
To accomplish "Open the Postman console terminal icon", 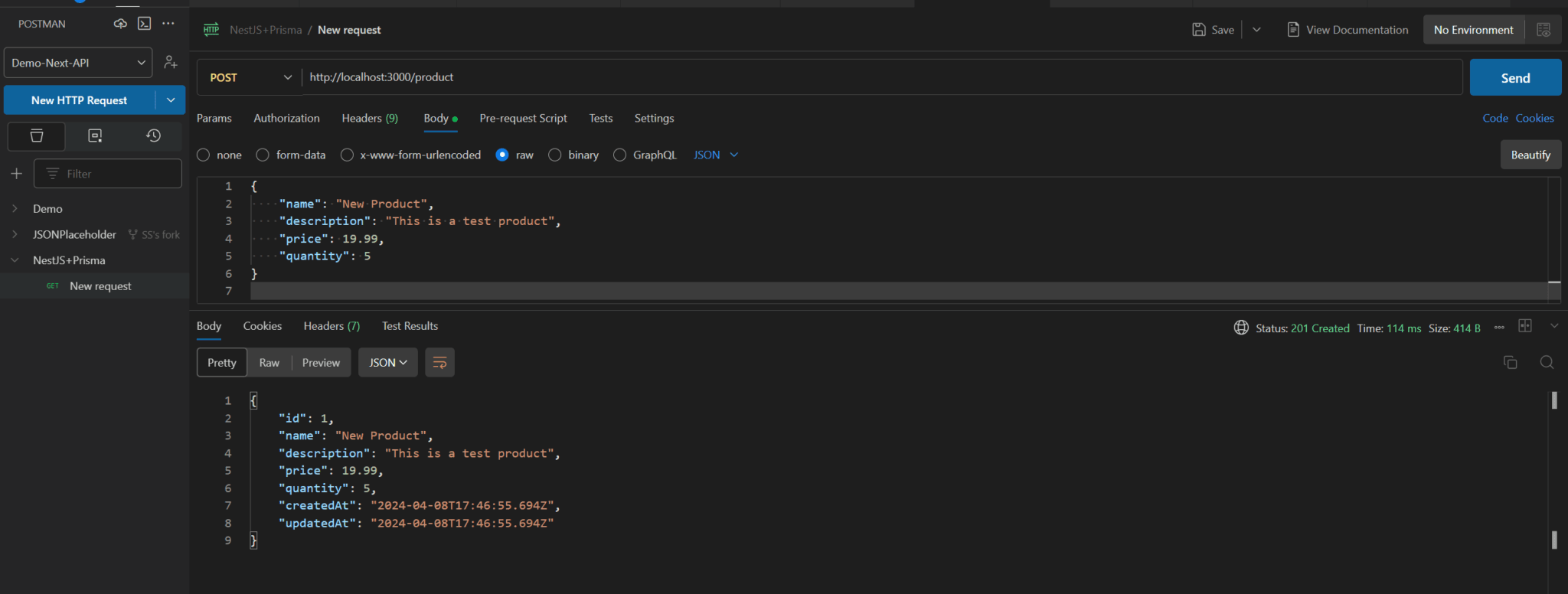I will [144, 24].
